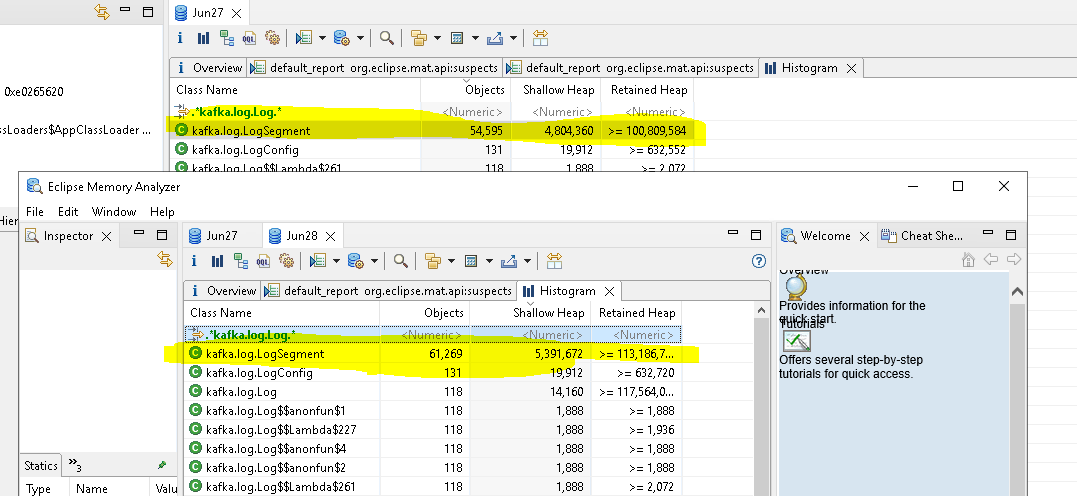Export icon in Jun28 toolbar

click(509, 261)
